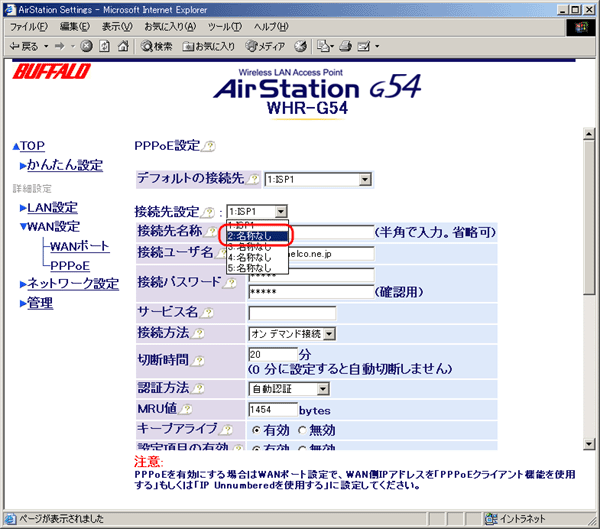Click the サービス名 input field
Screen dimensions: 600x529
click(x=292, y=313)
